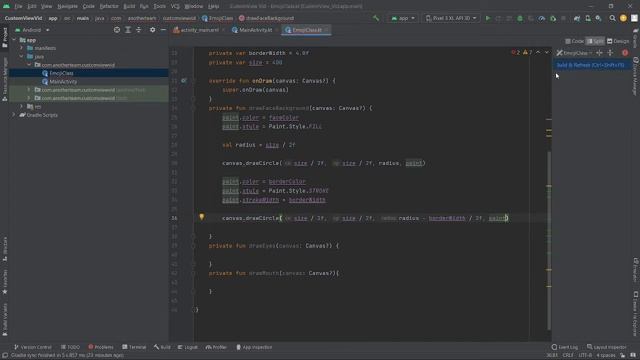The image size is (640, 360).
Task: Open the Logcat tool window
Action: point(188,347)
